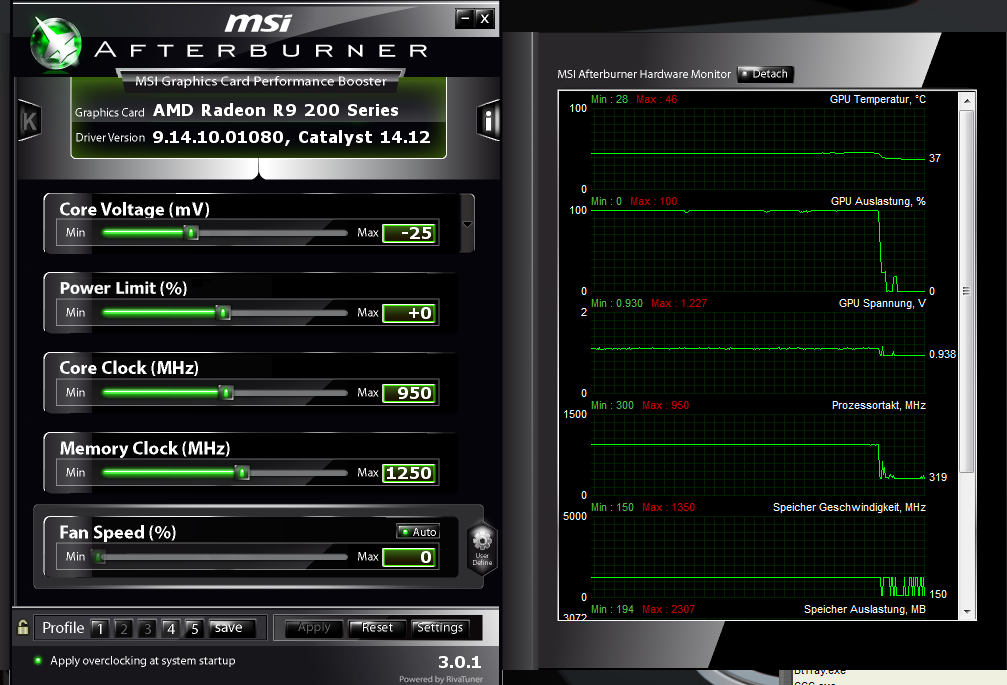Click the Apply button
This screenshot has width=1007, height=685.
[x=313, y=628]
